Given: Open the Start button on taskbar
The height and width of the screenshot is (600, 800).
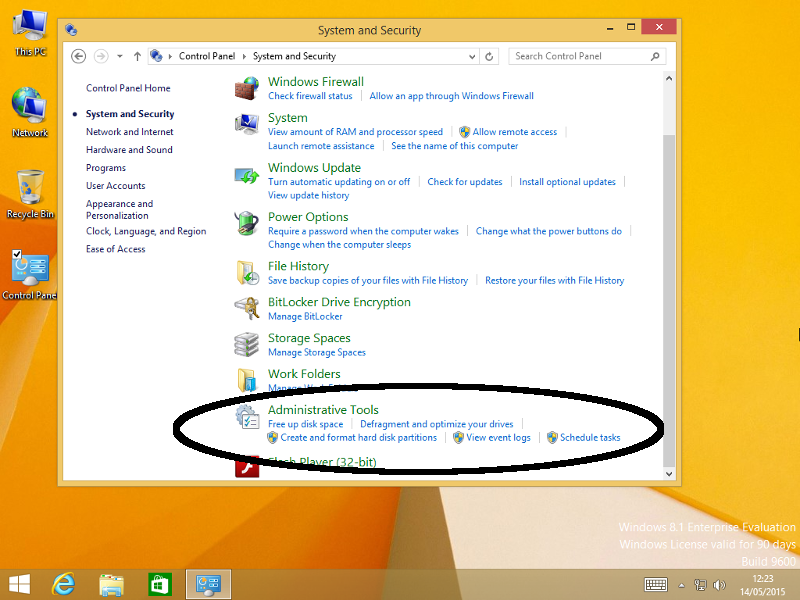Looking at the screenshot, I should [19, 585].
